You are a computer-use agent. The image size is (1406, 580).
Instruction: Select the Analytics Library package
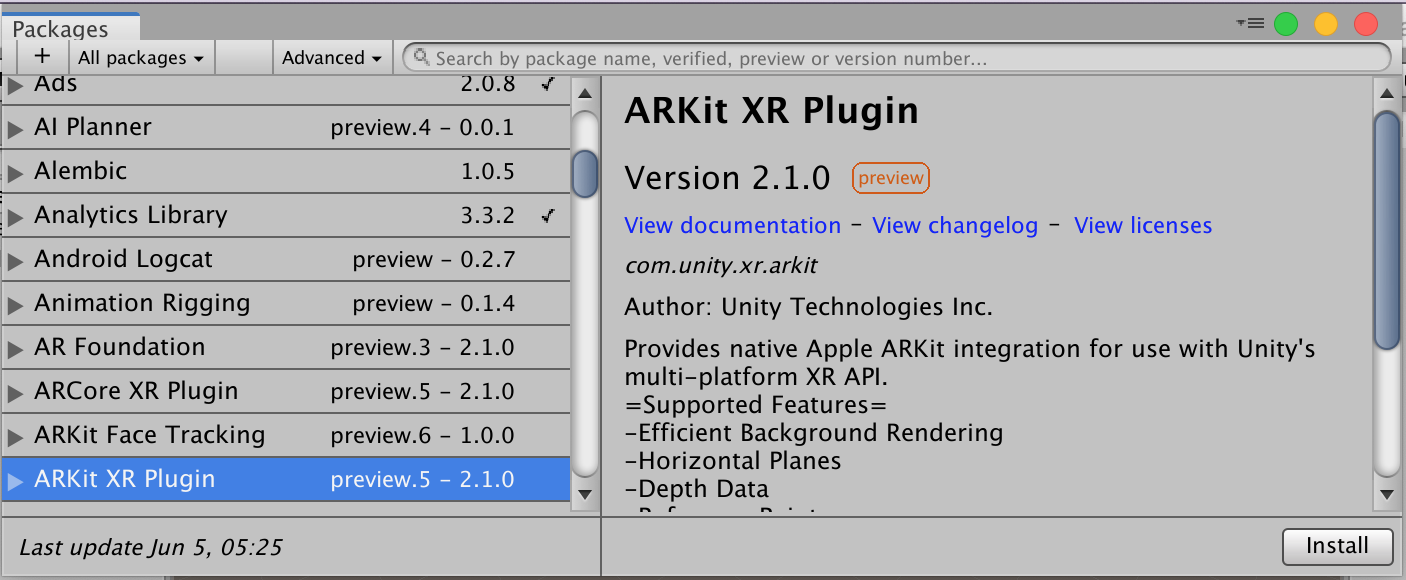click(x=286, y=215)
